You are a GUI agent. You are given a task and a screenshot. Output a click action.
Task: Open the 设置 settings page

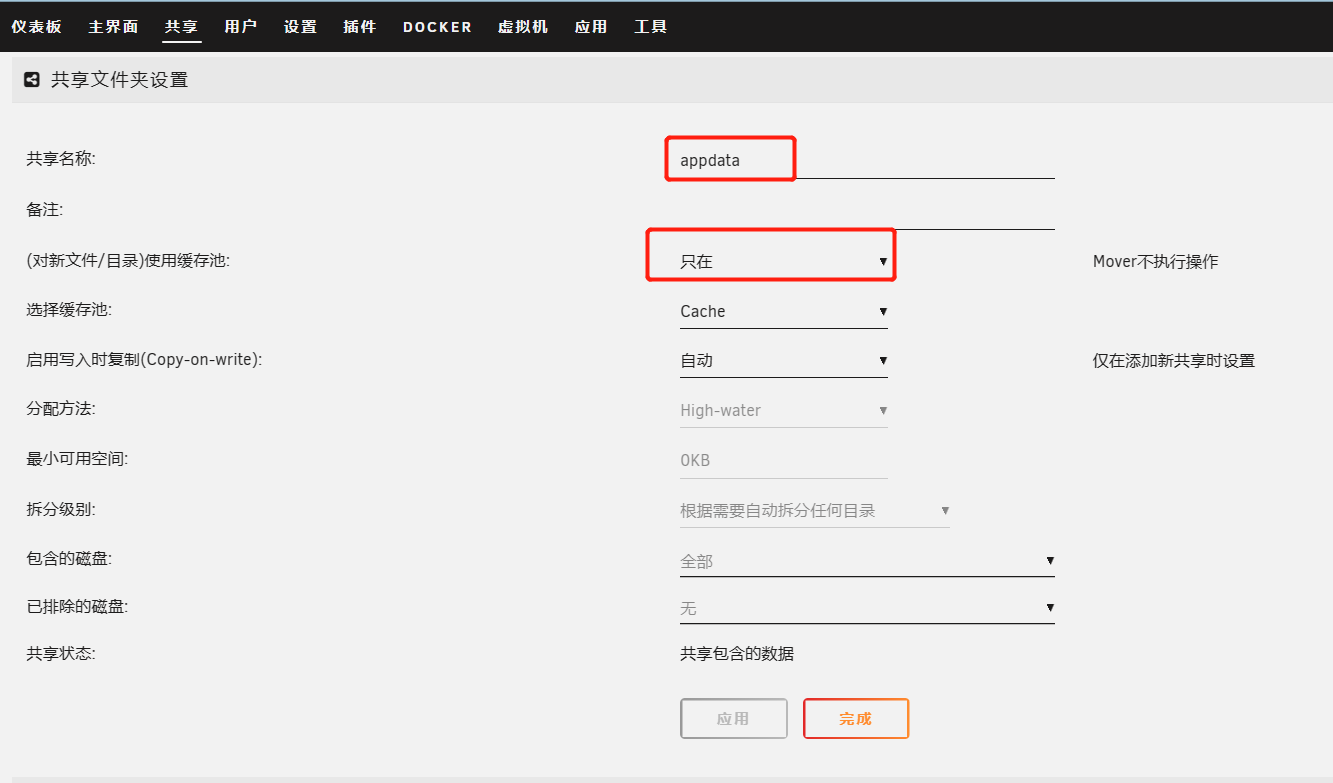300,27
